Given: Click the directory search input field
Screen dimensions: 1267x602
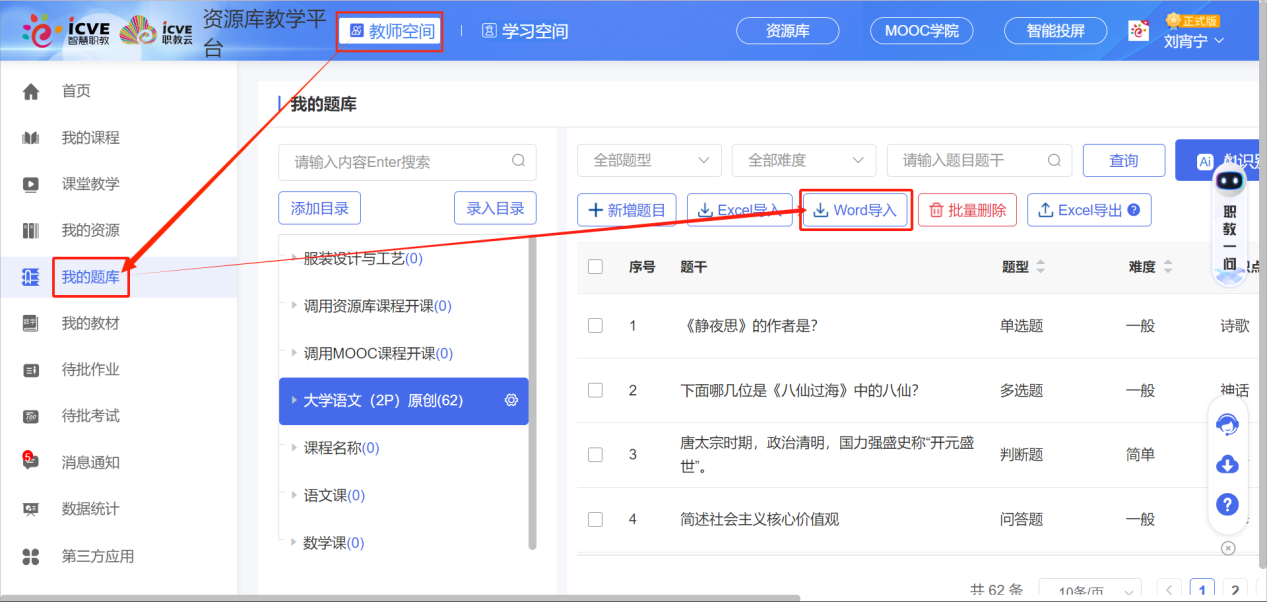Looking at the screenshot, I should click(x=400, y=162).
